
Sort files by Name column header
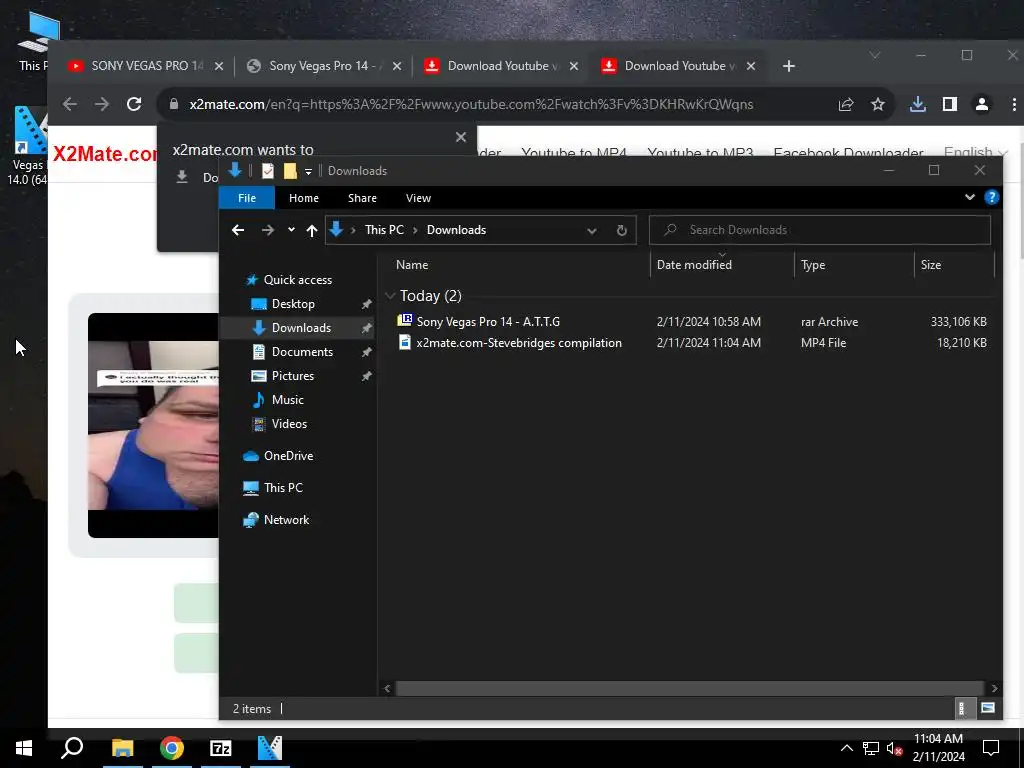[412, 264]
